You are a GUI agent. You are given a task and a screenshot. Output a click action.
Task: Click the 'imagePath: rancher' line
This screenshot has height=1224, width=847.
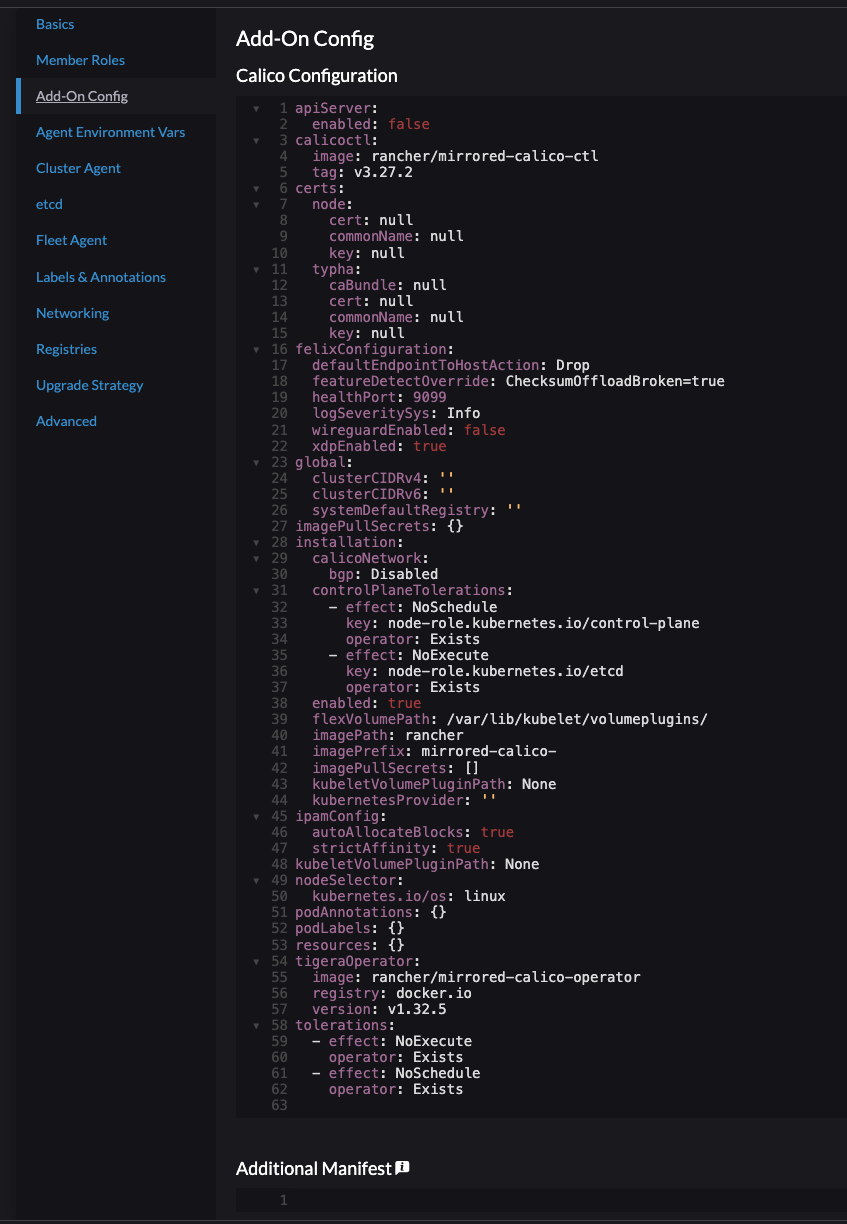click(387, 735)
